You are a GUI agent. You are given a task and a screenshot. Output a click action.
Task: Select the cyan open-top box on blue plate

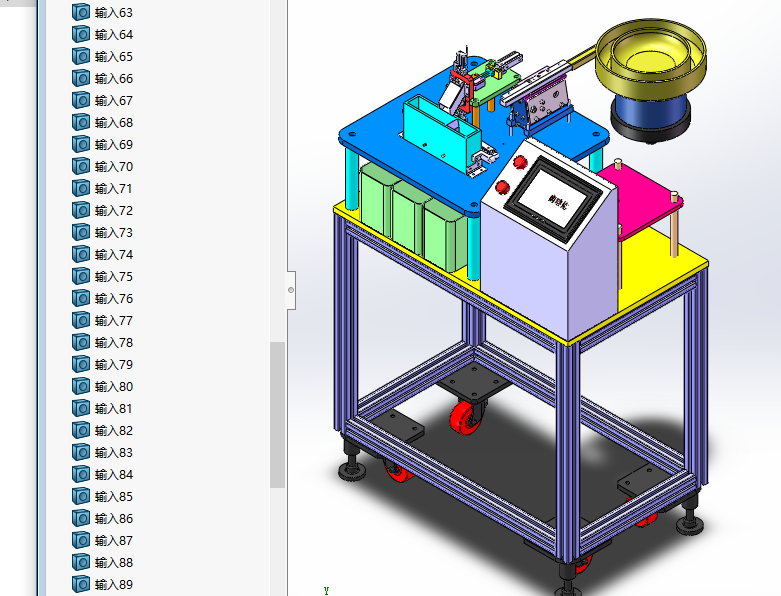point(441,134)
